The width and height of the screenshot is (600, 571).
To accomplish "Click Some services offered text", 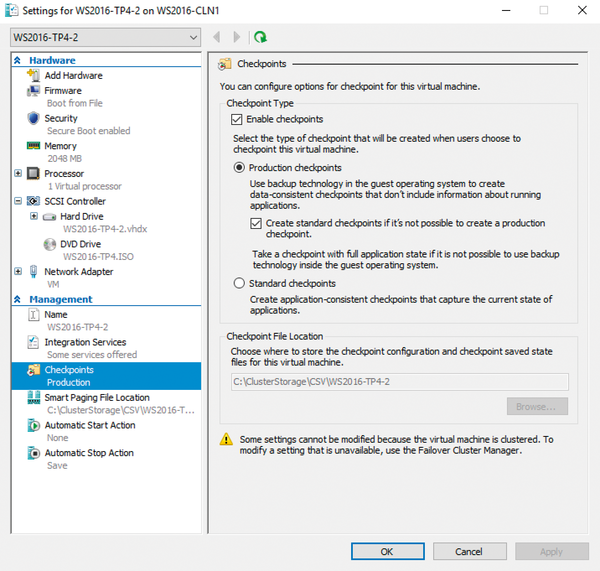I will (x=92, y=355).
